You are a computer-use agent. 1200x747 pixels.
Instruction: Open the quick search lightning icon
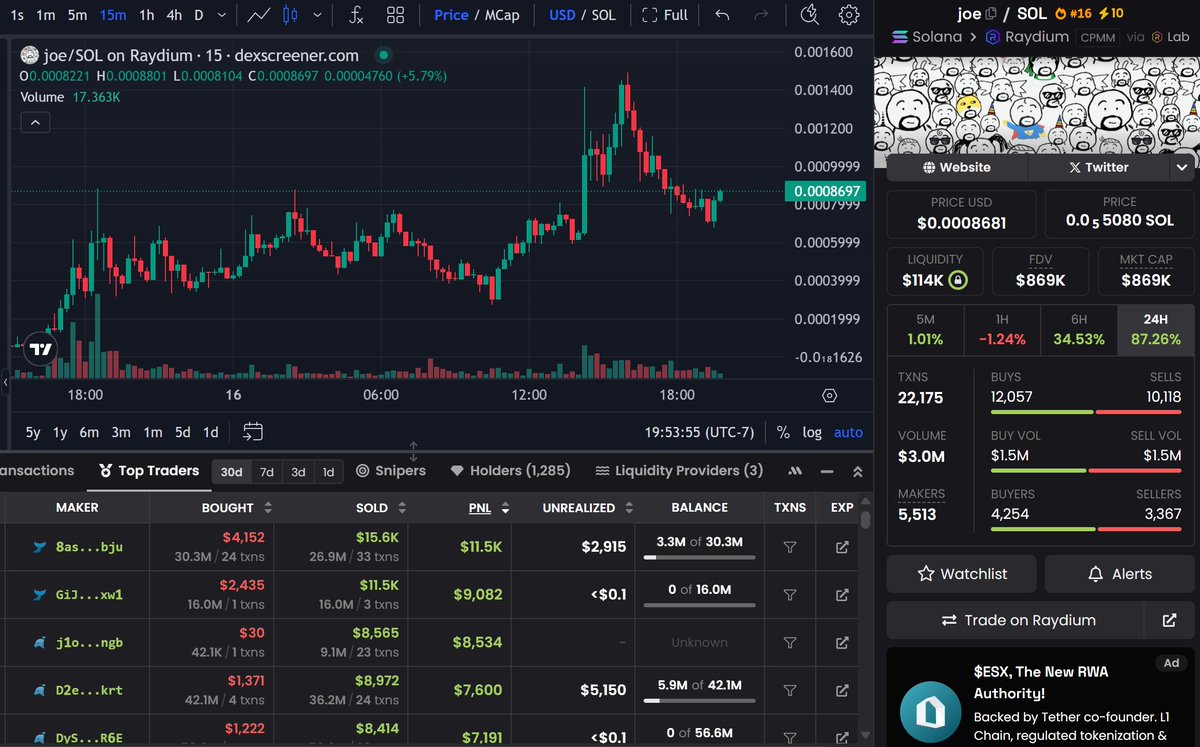(811, 15)
